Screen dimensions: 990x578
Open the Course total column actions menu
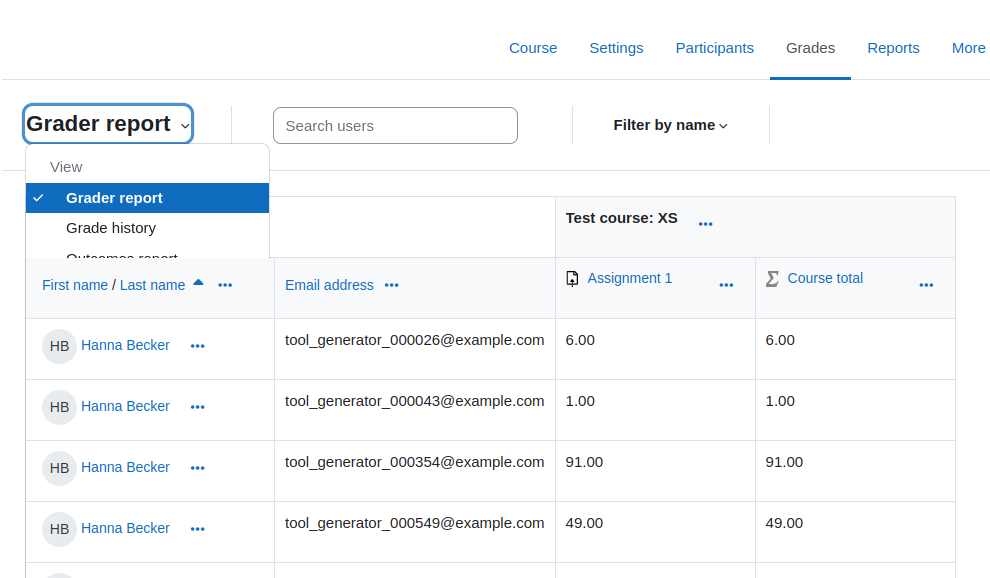(x=926, y=286)
